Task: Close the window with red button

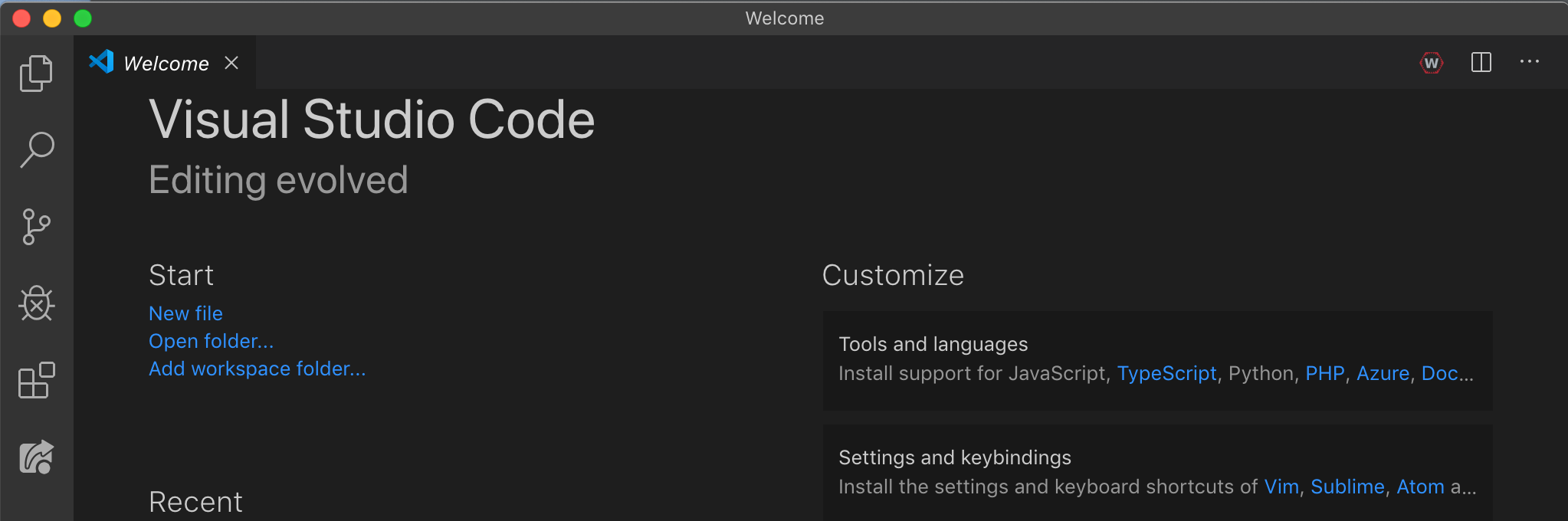Action: point(21,18)
